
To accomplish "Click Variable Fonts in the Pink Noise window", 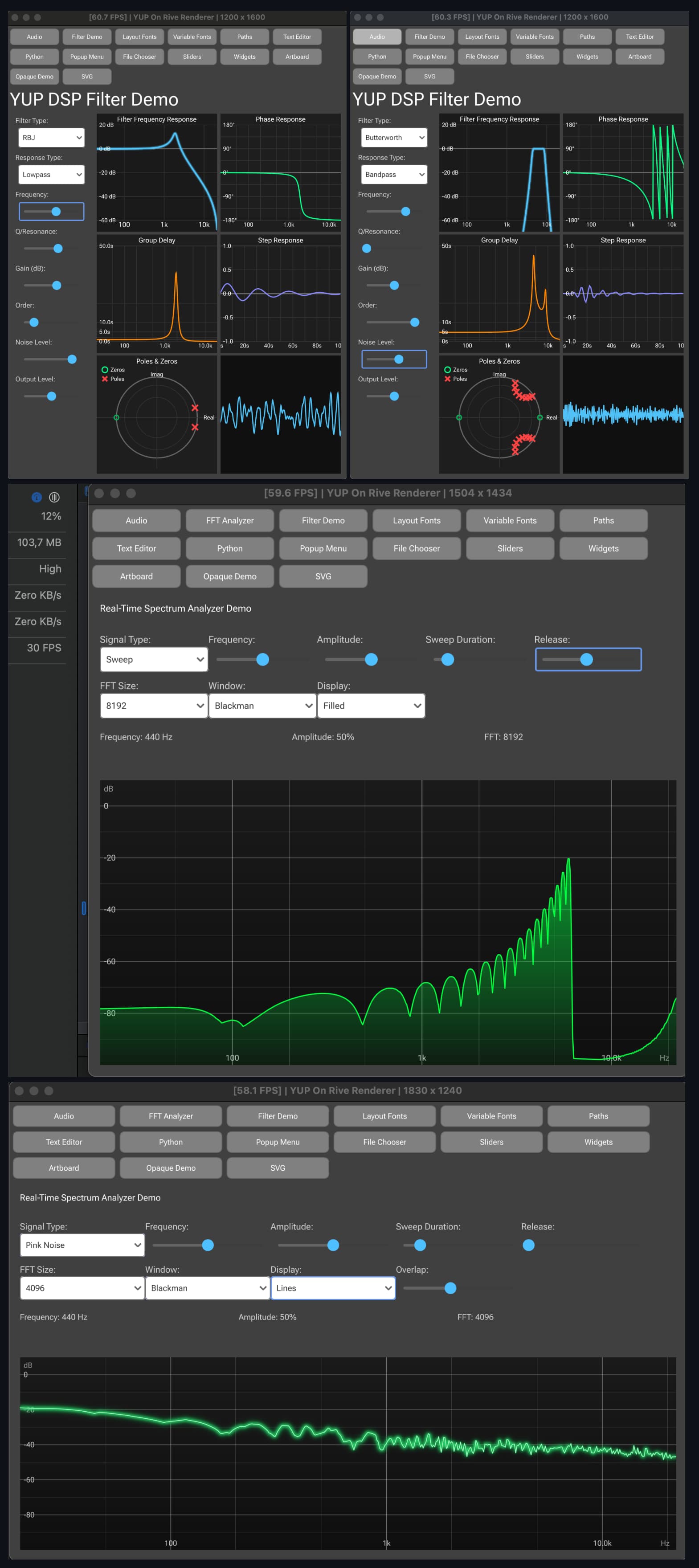I will pyautogui.click(x=491, y=1116).
